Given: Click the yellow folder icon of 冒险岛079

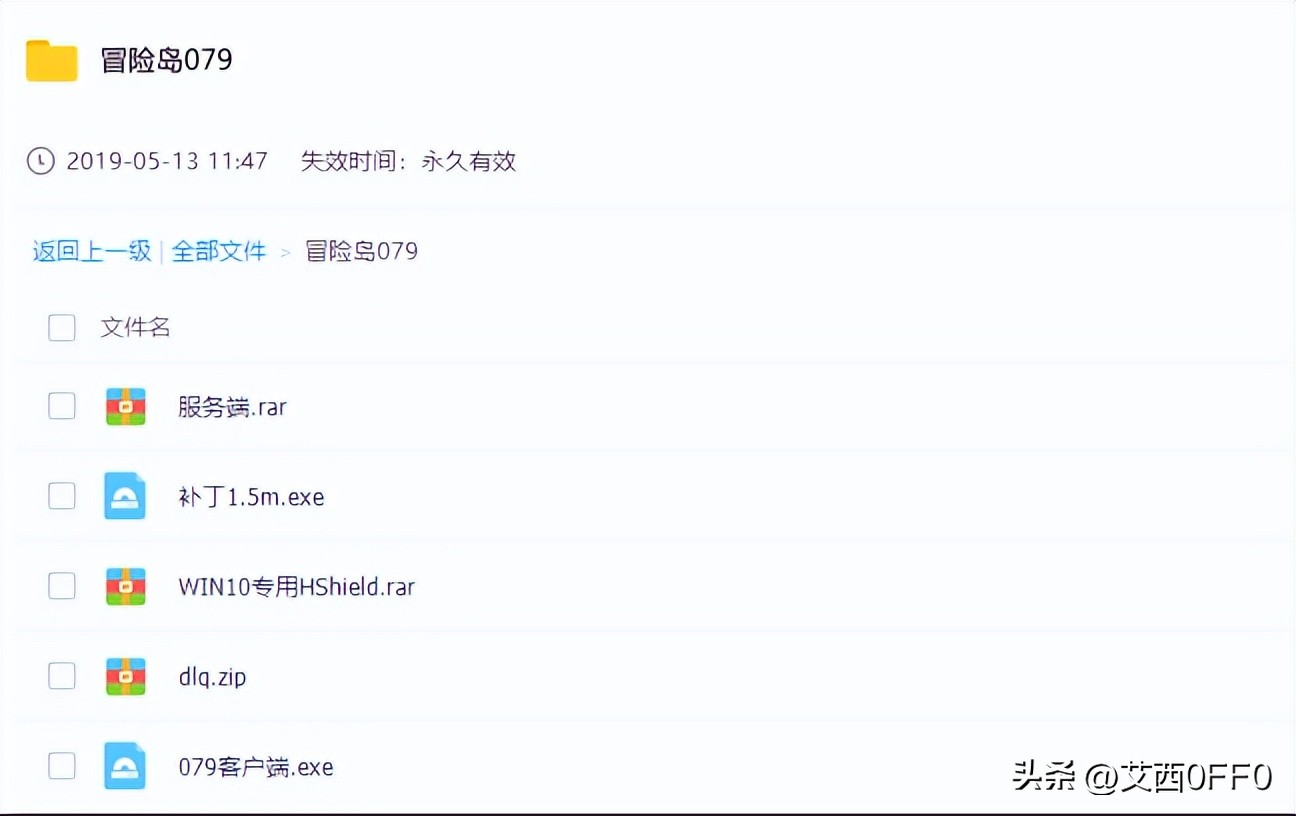Looking at the screenshot, I should click(51, 60).
